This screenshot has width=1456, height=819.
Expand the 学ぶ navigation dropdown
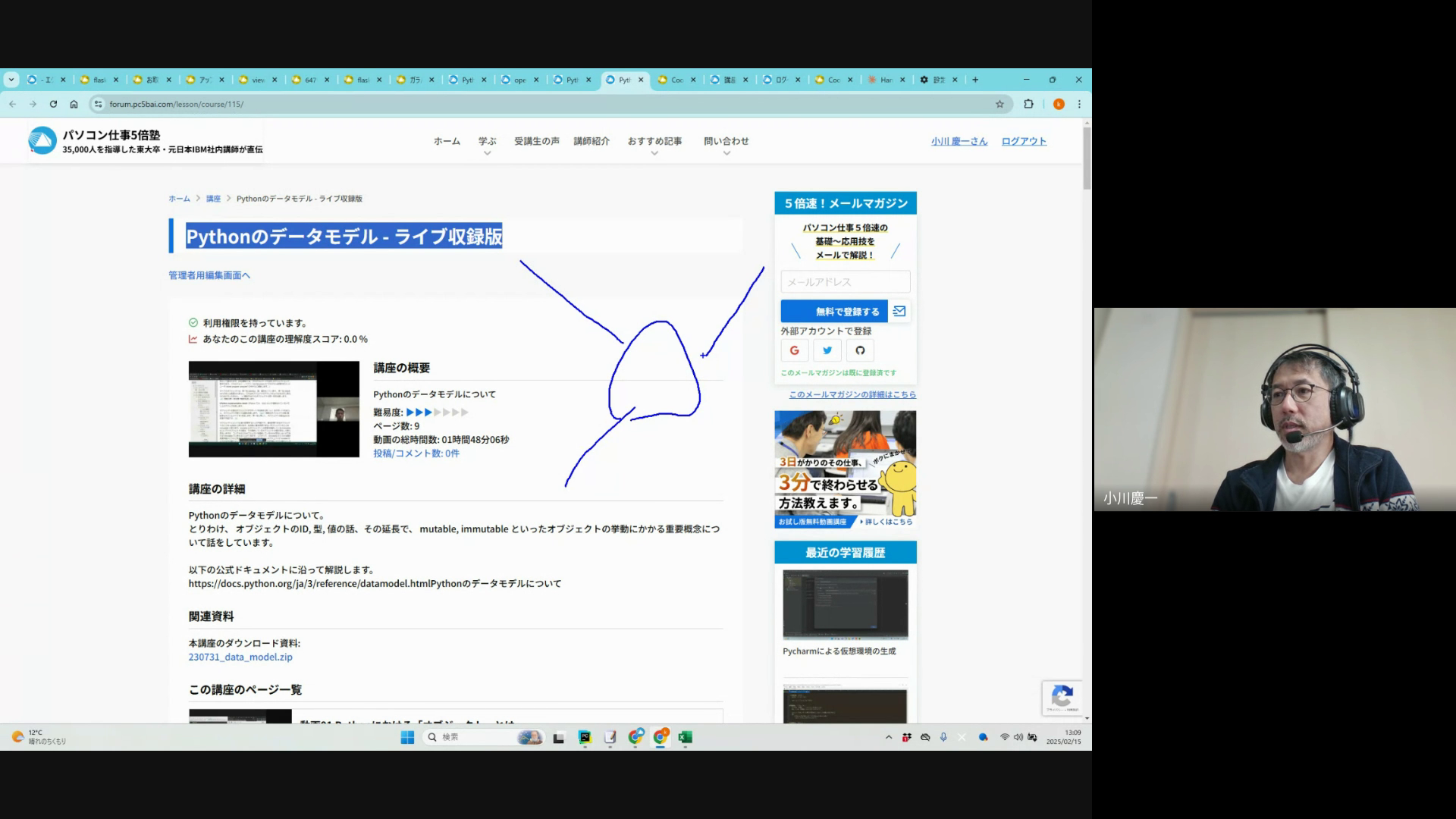[x=487, y=143]
